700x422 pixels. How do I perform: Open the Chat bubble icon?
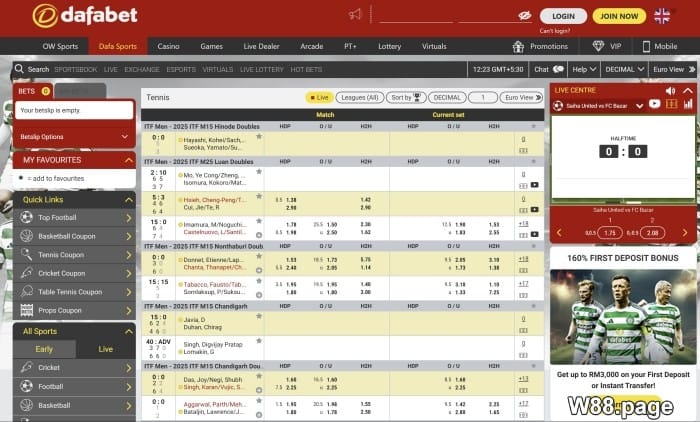(558, 69)
